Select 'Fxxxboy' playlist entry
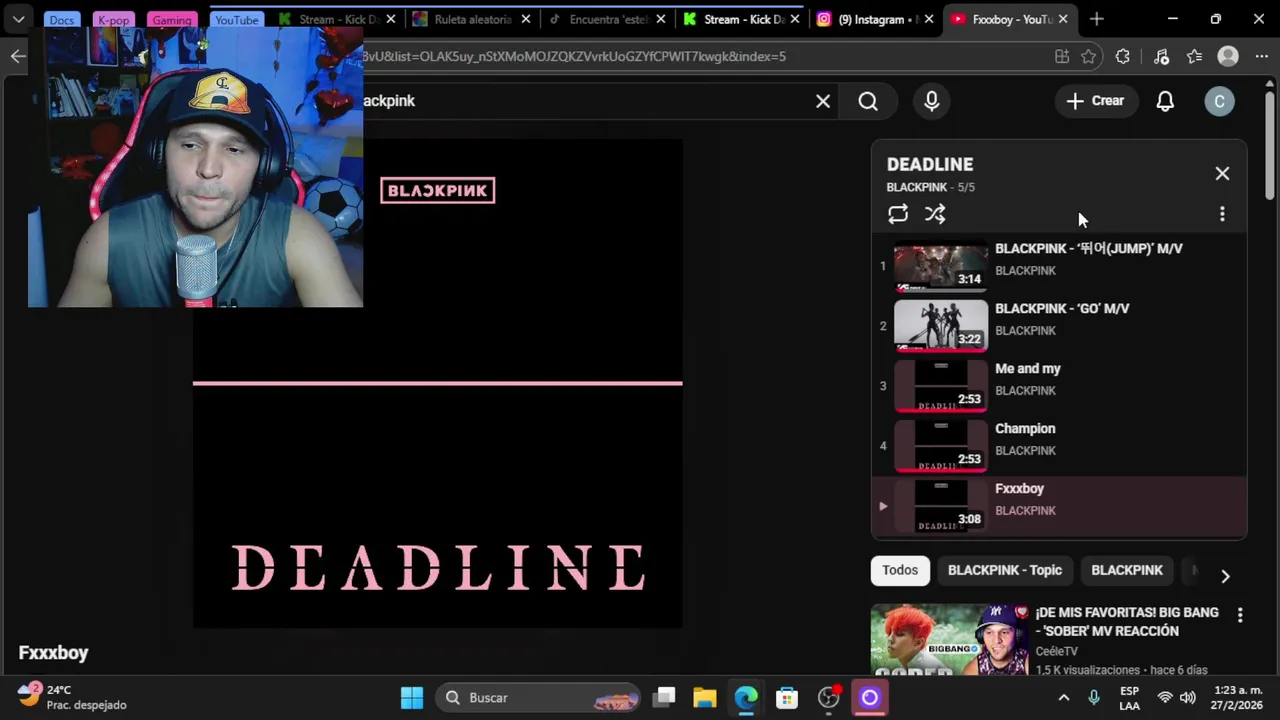This screenshot has width=1280, height=720. point(1059,506)
